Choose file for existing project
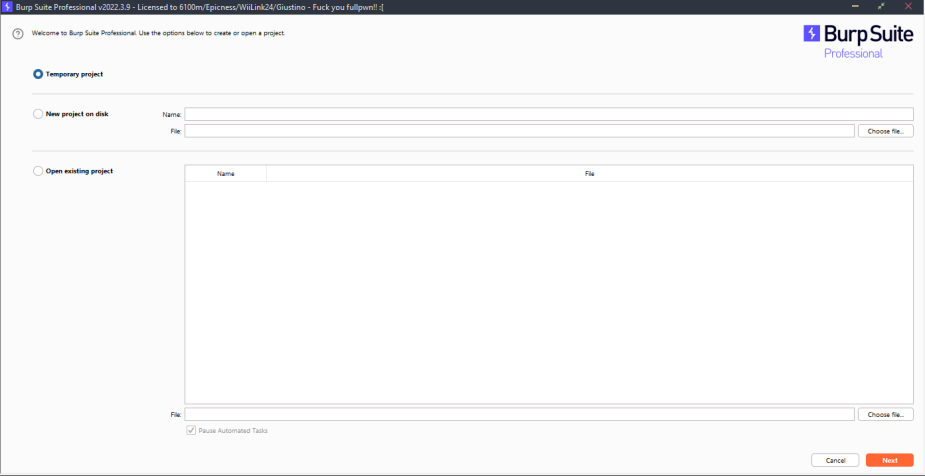 click(885, 415)
